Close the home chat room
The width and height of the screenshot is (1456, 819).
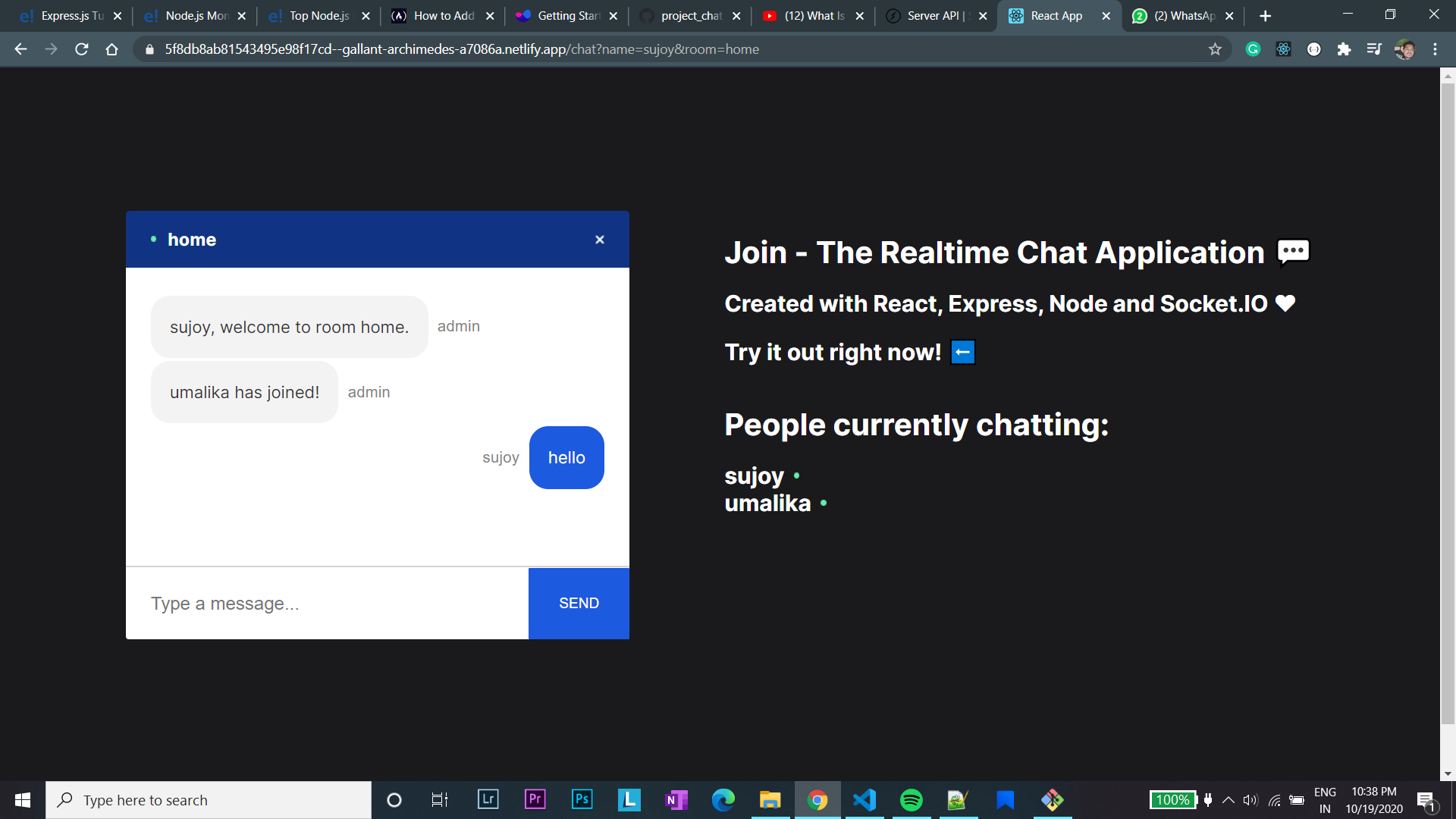point(600,240)
